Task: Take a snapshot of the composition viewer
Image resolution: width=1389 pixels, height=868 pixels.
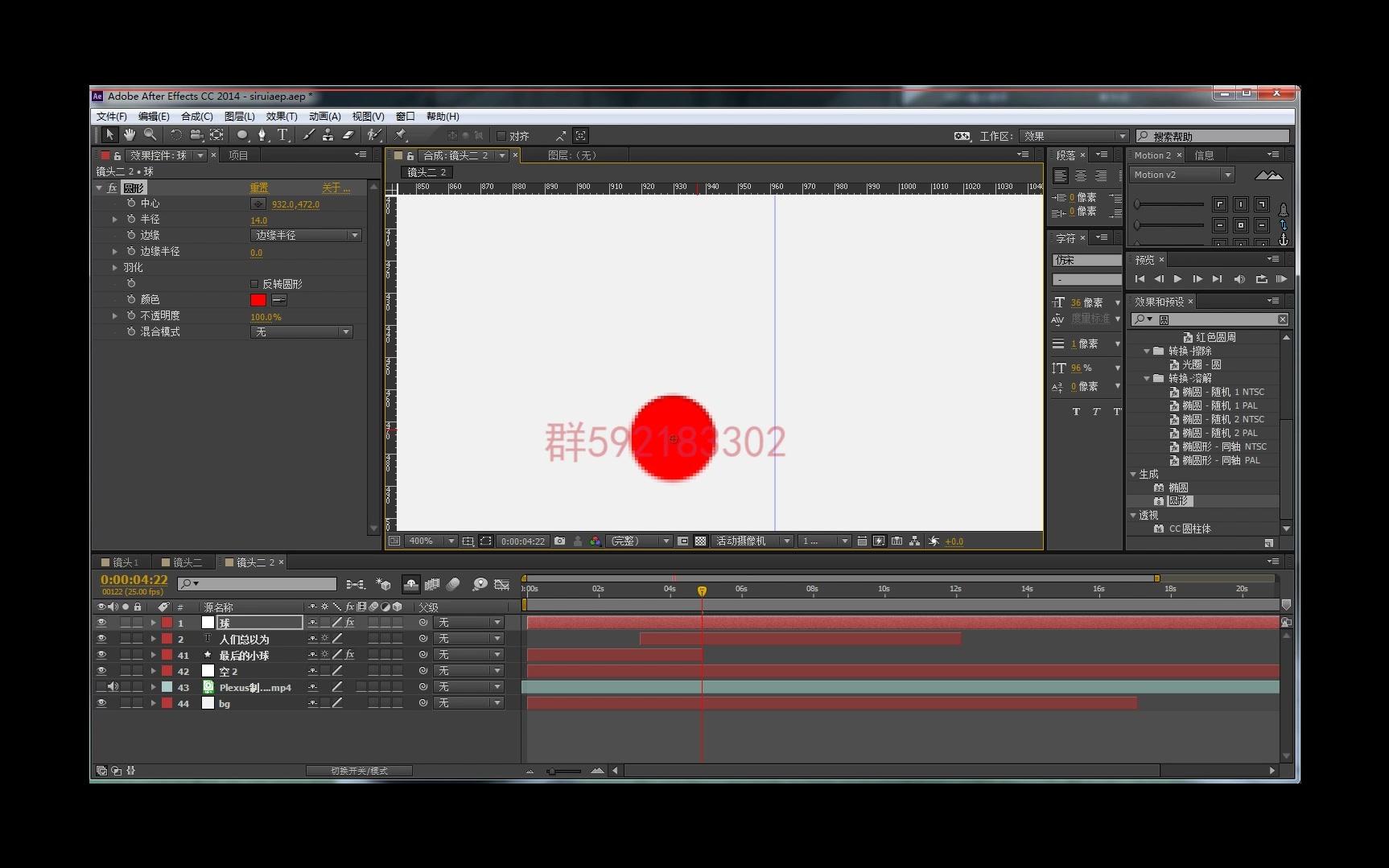Action: point(560,541)
